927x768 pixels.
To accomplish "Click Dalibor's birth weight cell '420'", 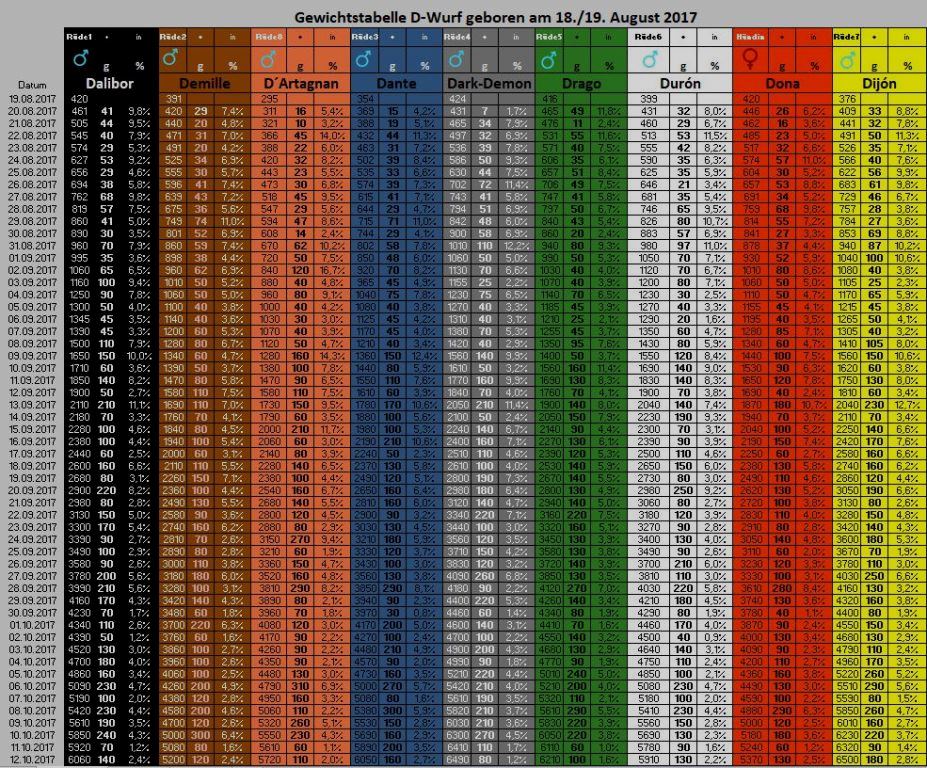I will click(x=79, y=99).
